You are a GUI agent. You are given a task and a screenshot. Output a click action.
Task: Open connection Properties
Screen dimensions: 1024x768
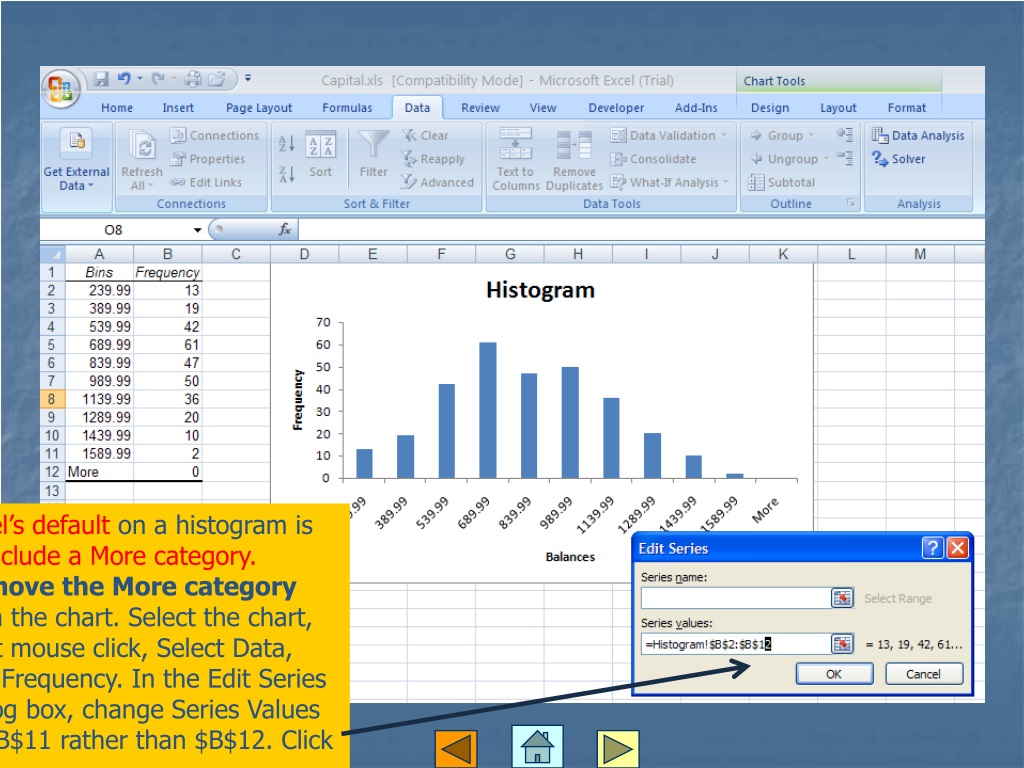coord(208,159)
